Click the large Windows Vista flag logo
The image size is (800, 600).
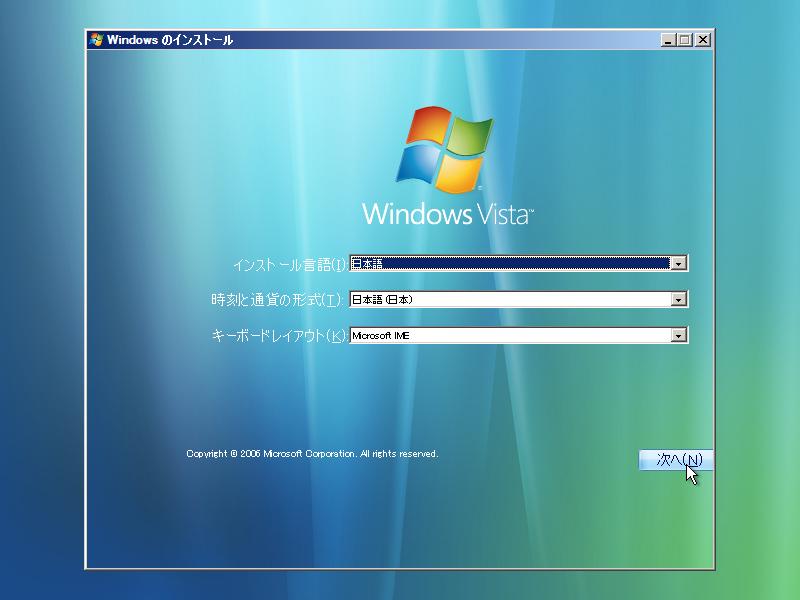445,149
